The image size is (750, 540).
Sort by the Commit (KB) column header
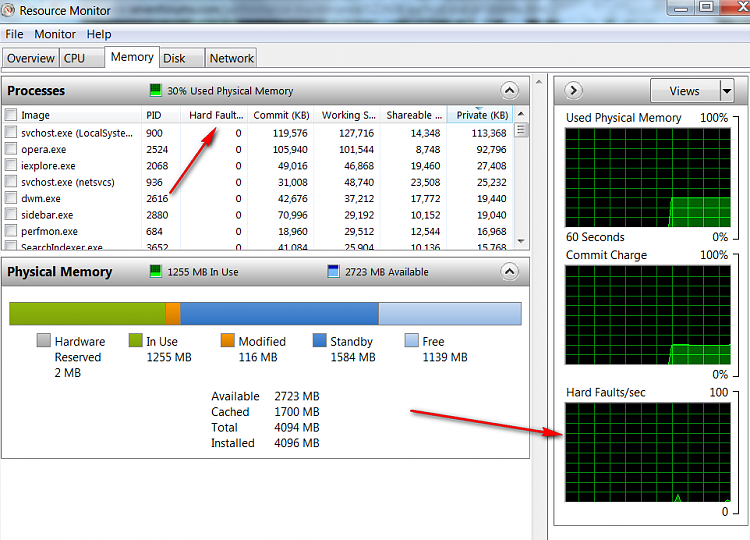click(x=281, y=115)
